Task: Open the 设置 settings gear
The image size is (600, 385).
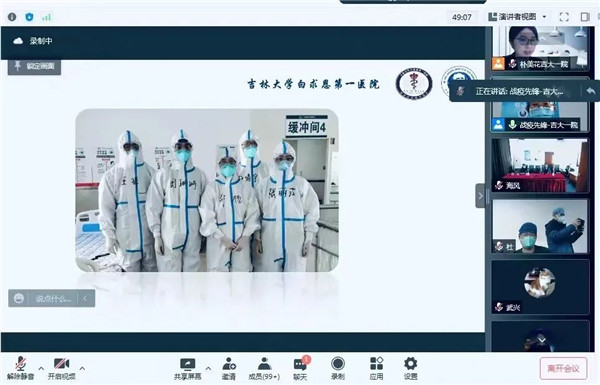Action: 411,369
